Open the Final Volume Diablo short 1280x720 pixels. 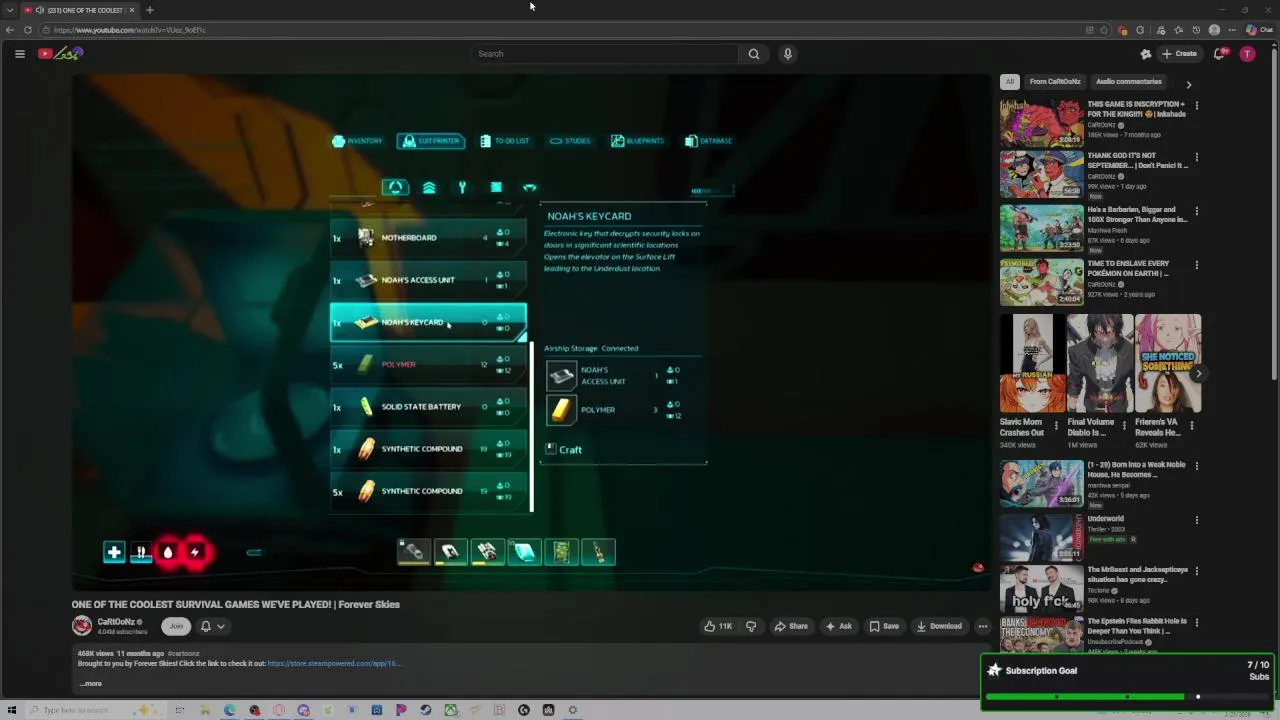pos(1100,363)
